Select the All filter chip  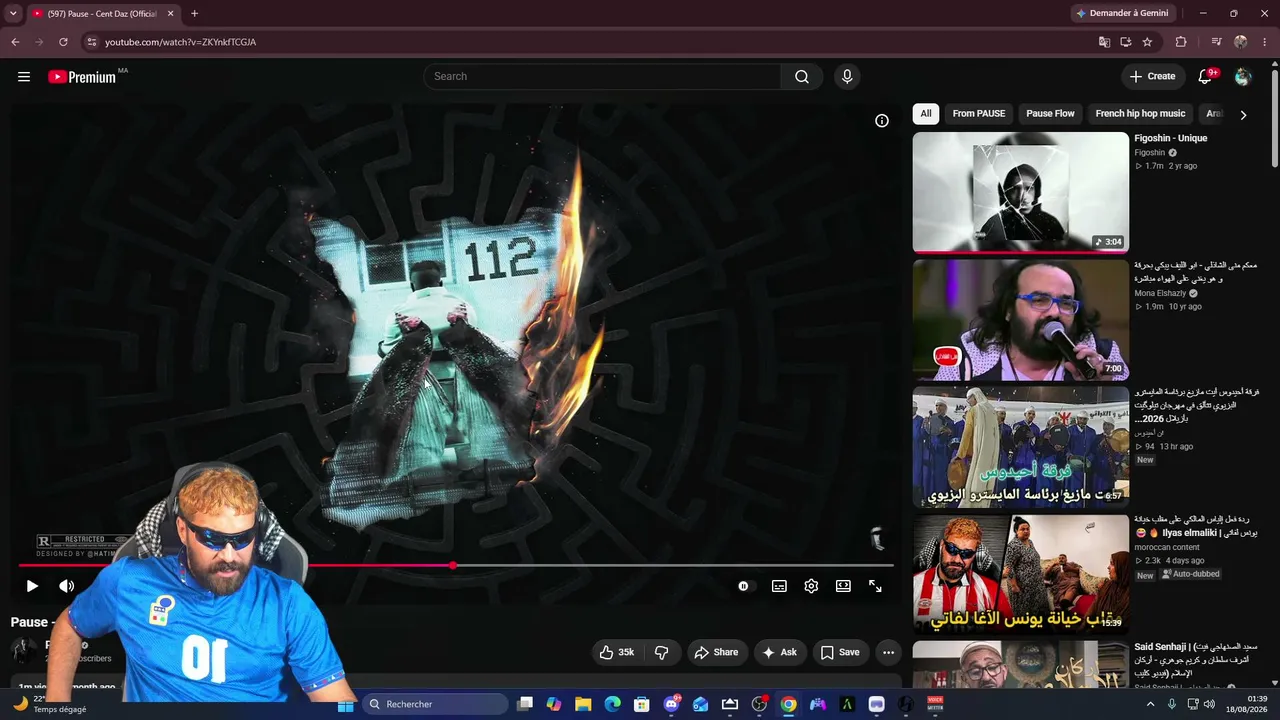point(926,114)
